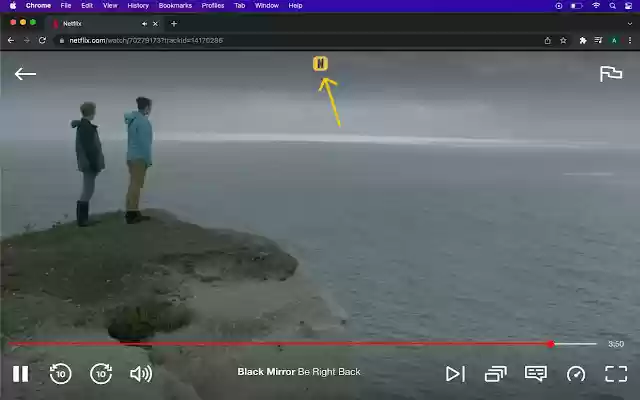This screenshot has width=640, height=400.
Task: Reload the page in Chrome
Action: click(x=42, y=40)
